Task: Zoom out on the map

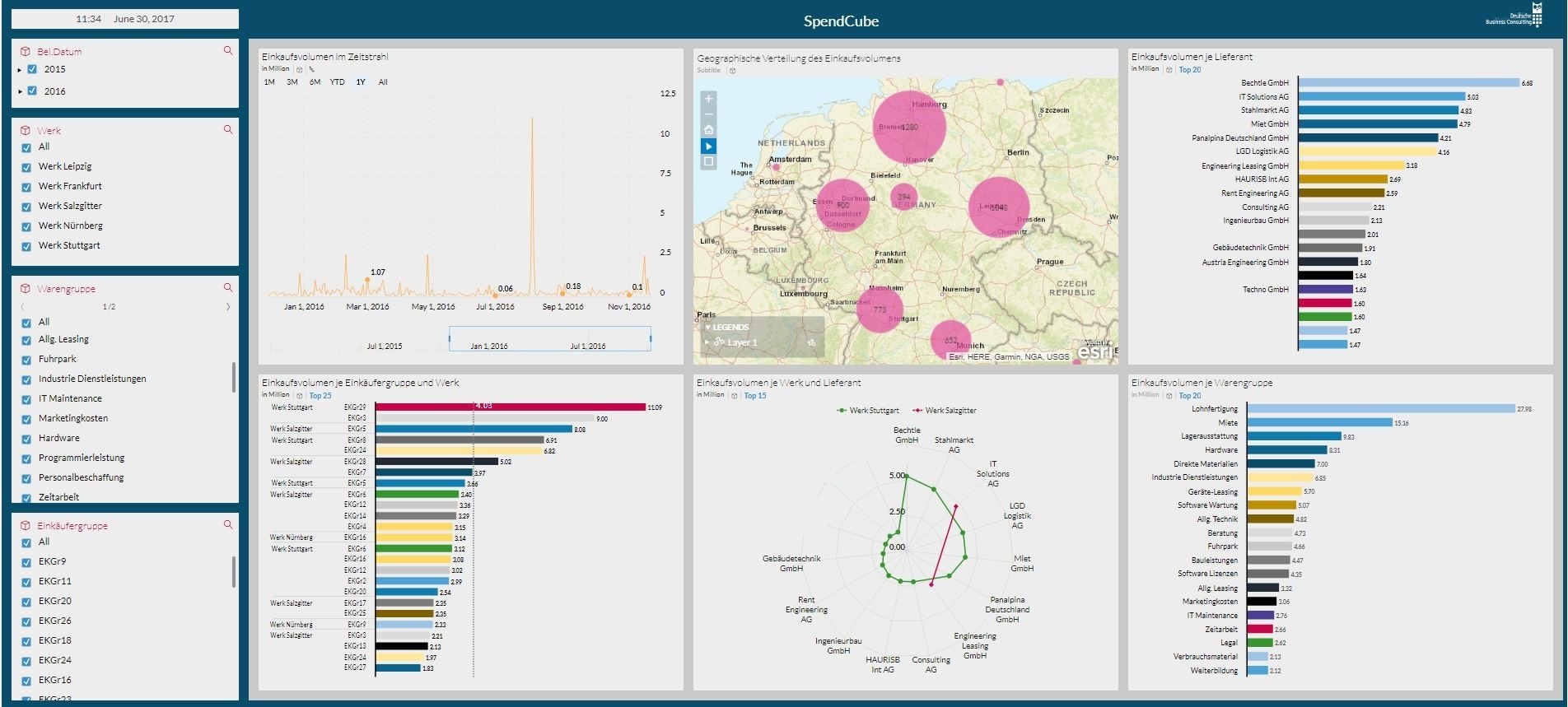Action: [x=708, y=114]
